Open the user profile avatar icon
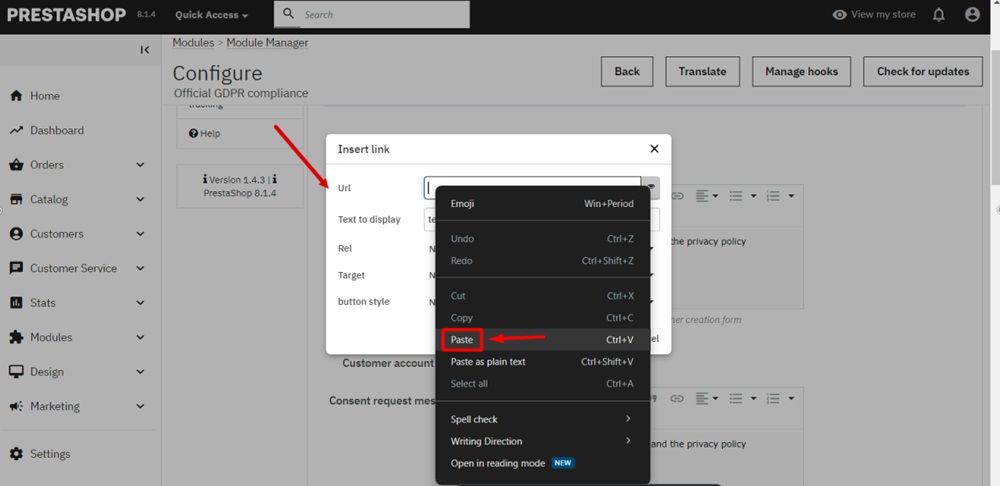Screen dimensions: 1000x486 pos(972,14)
